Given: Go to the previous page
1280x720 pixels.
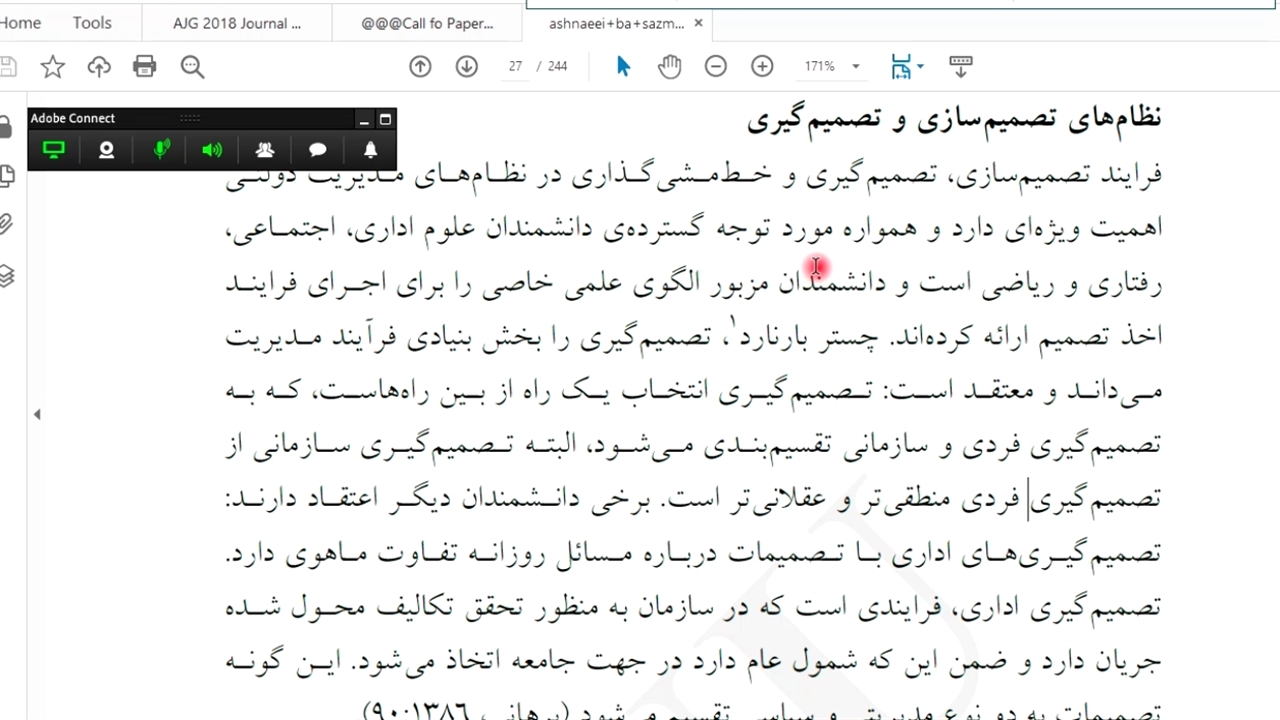Looking at the screenshot, I should click(x=420, y=66).
